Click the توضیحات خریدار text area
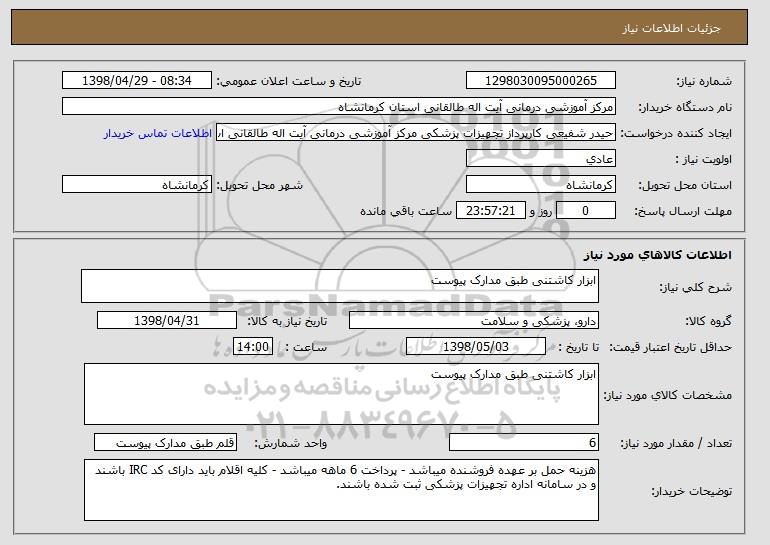770x545 pixels. 341,490
